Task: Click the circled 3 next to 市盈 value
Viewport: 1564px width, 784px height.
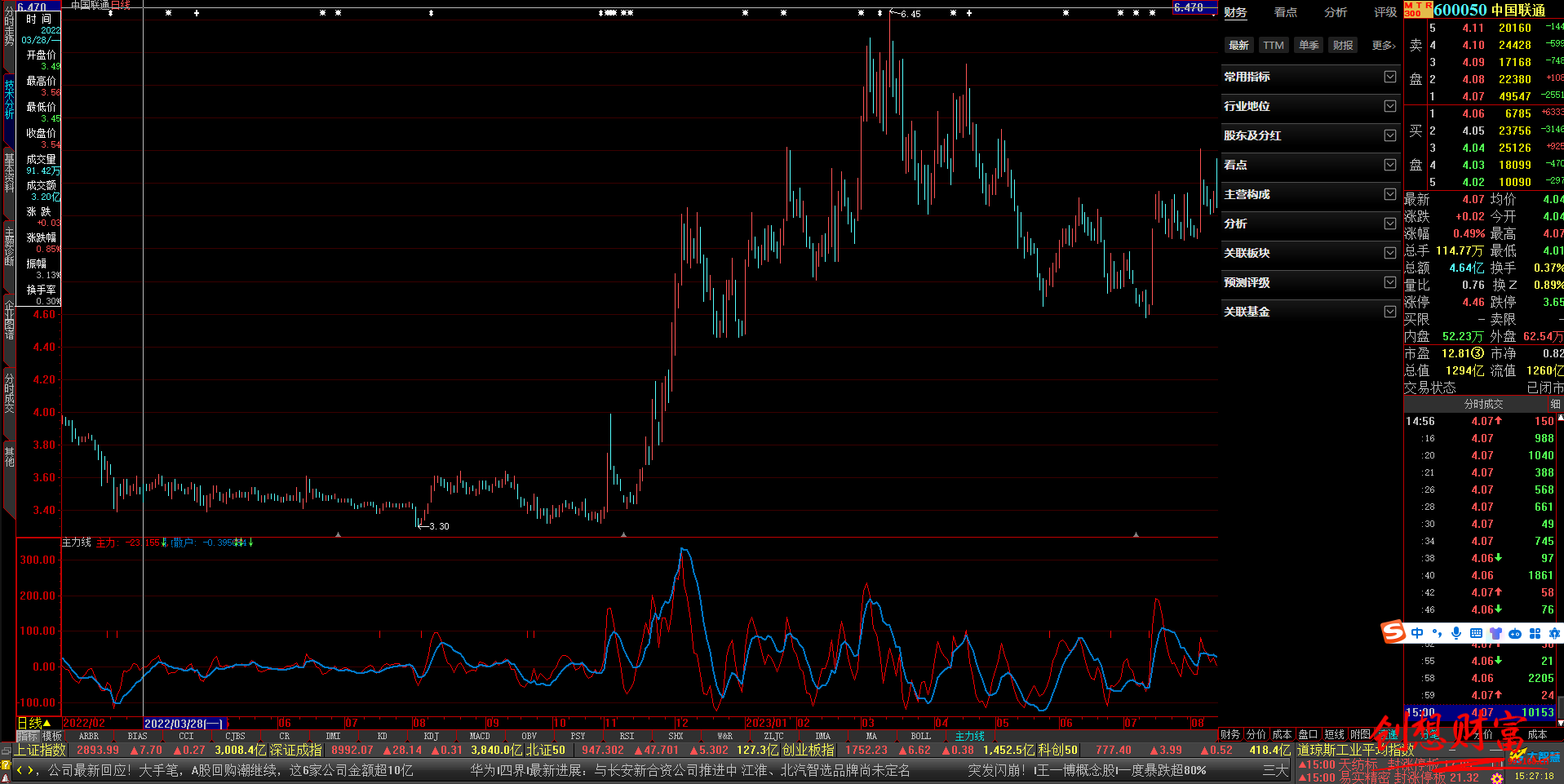Action: click(x=1478, y=353)
